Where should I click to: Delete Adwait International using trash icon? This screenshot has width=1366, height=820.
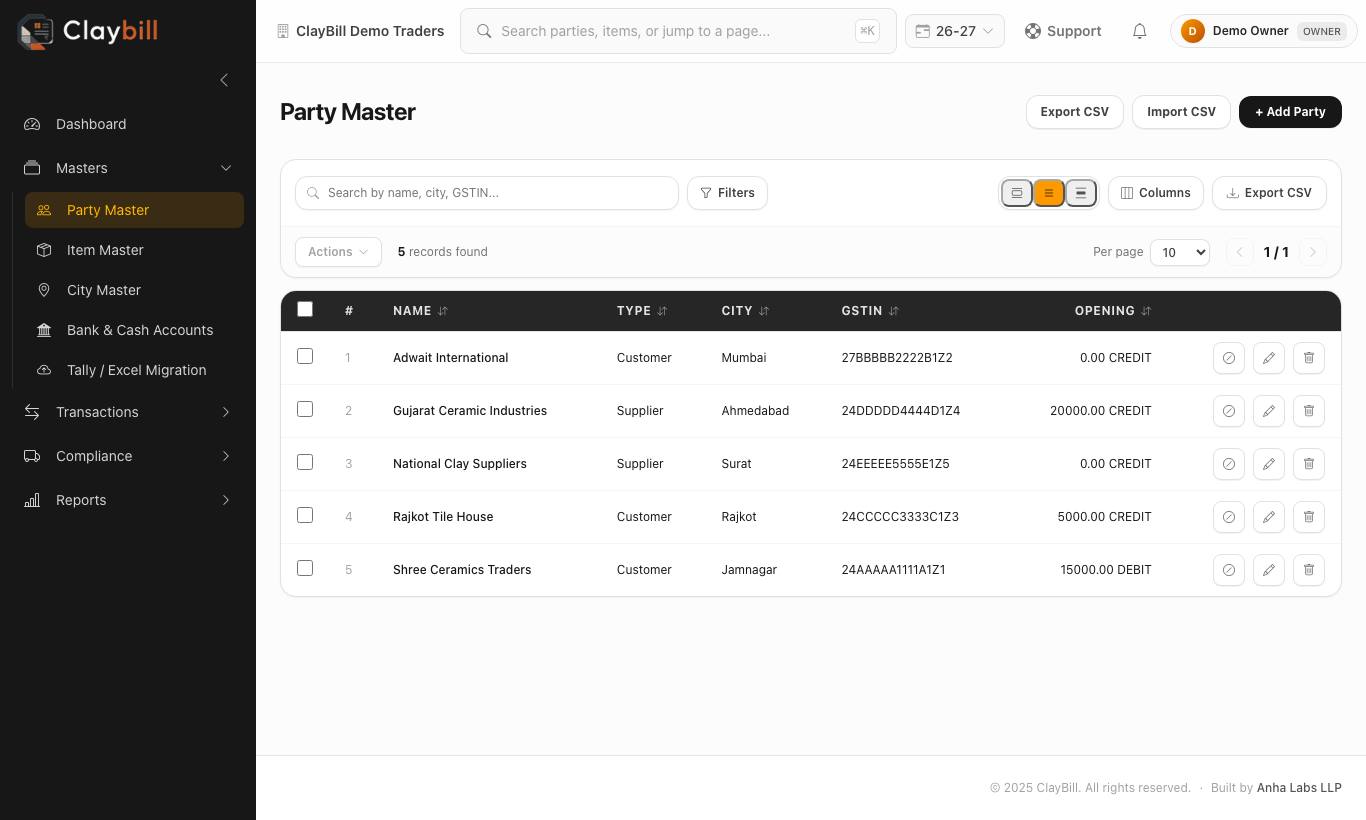point(1308,358)
